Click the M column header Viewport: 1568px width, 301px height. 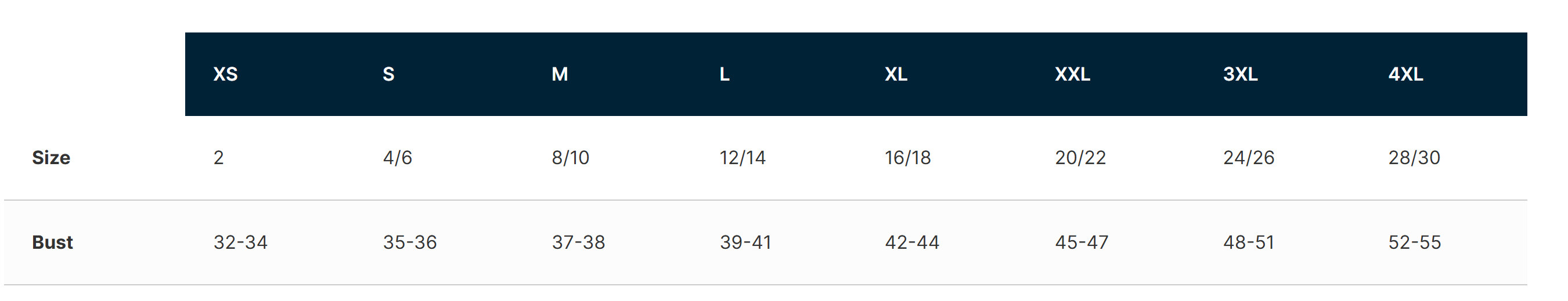pos(560,74)
